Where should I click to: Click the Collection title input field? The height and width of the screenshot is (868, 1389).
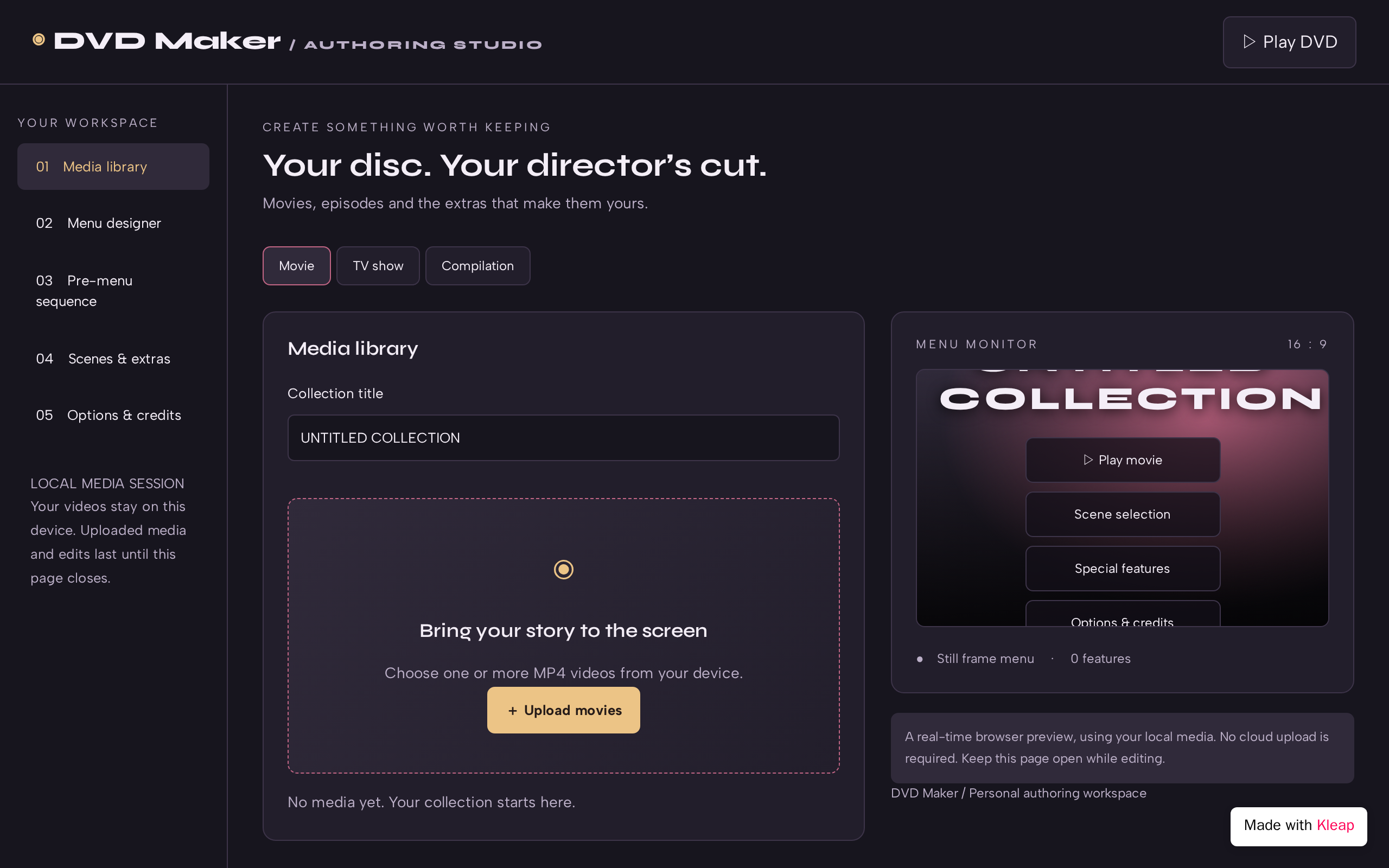(563, 438)
